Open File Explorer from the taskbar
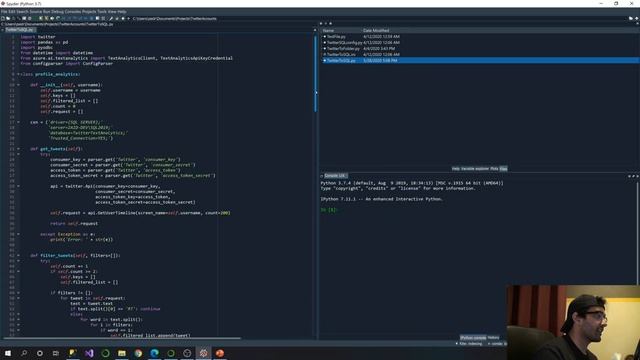This screenshot has height=360, width=640. click(122, 353)
